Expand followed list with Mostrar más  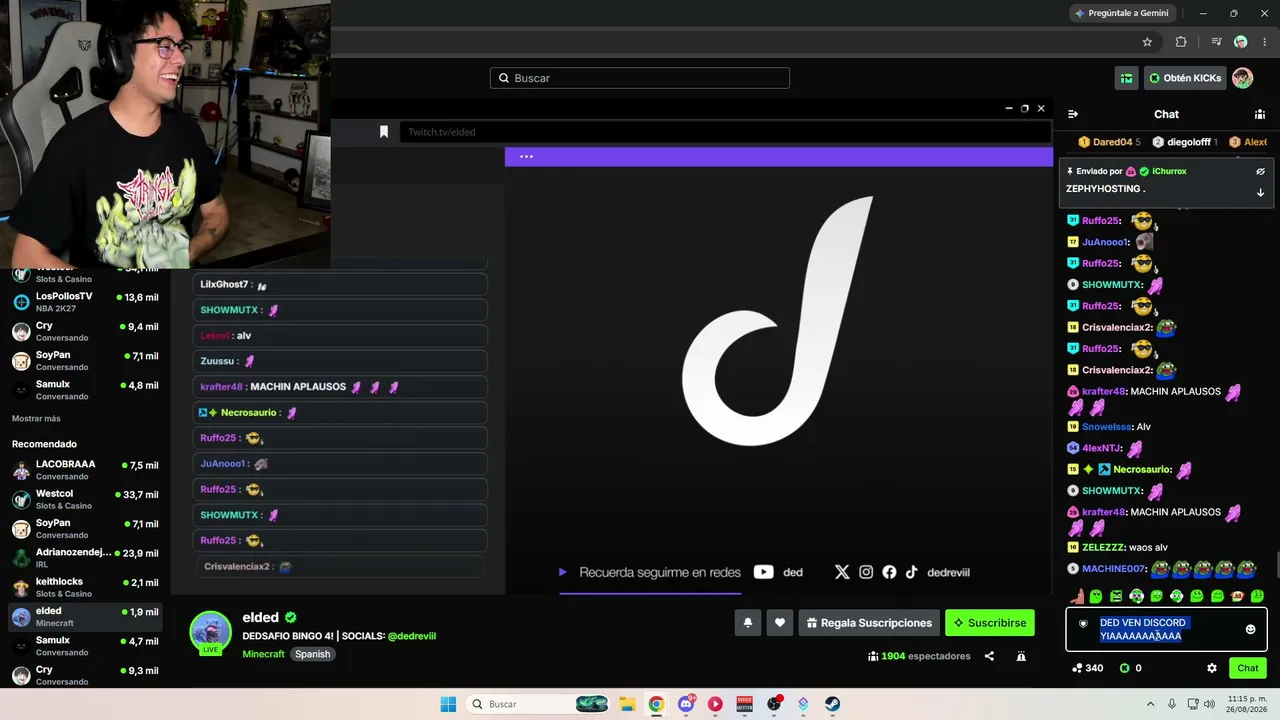pos(36,418)
